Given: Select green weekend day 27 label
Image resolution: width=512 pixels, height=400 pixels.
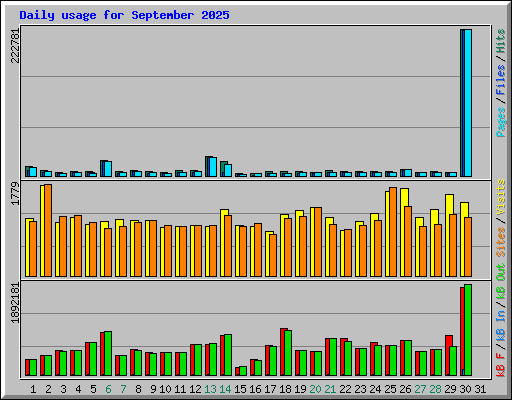Looking at the screenshot, I should pyautogui.click(x=420, y=389).
